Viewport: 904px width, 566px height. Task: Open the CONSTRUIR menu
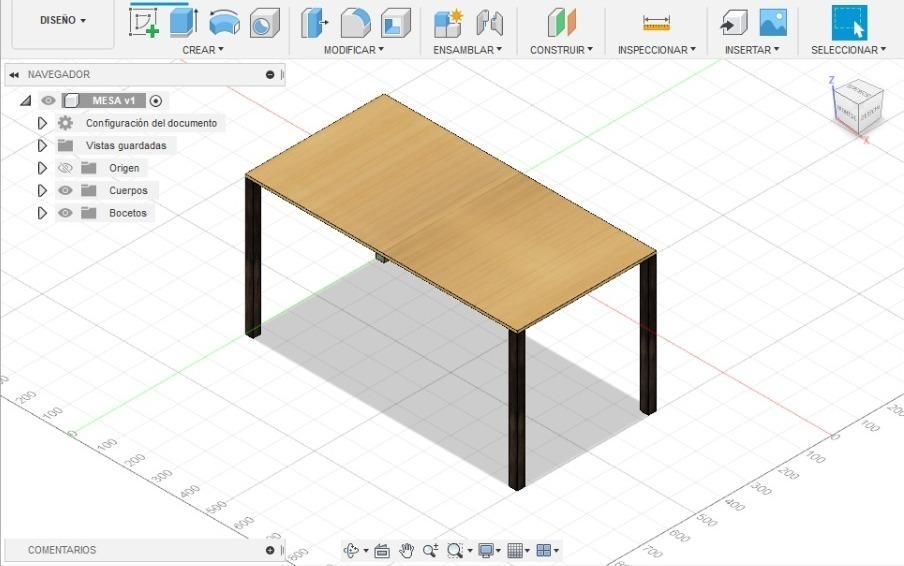(x=561, y=50)
